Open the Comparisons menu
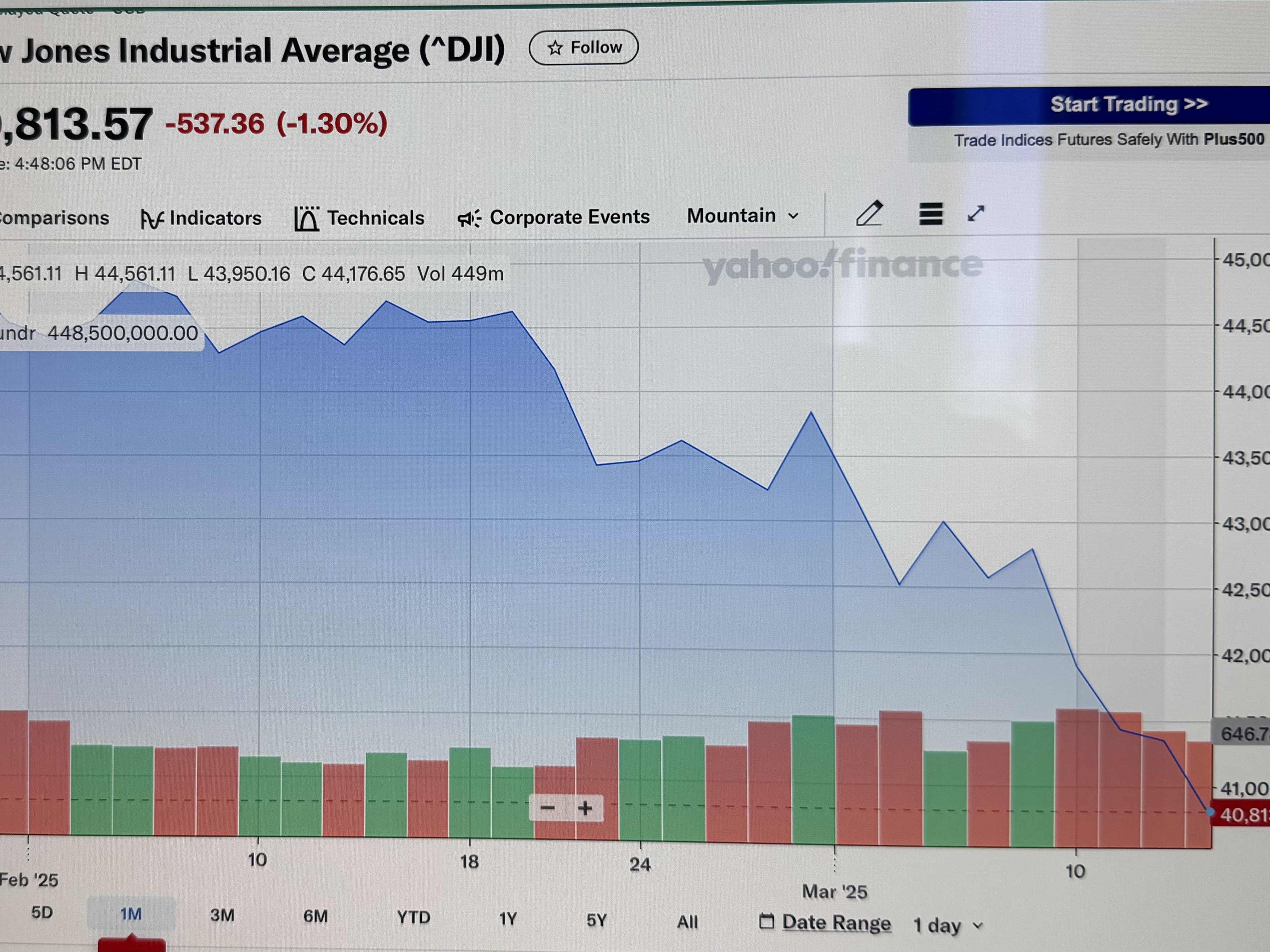This screenshot has height=952, width=1270. click(x=54, y=218)
